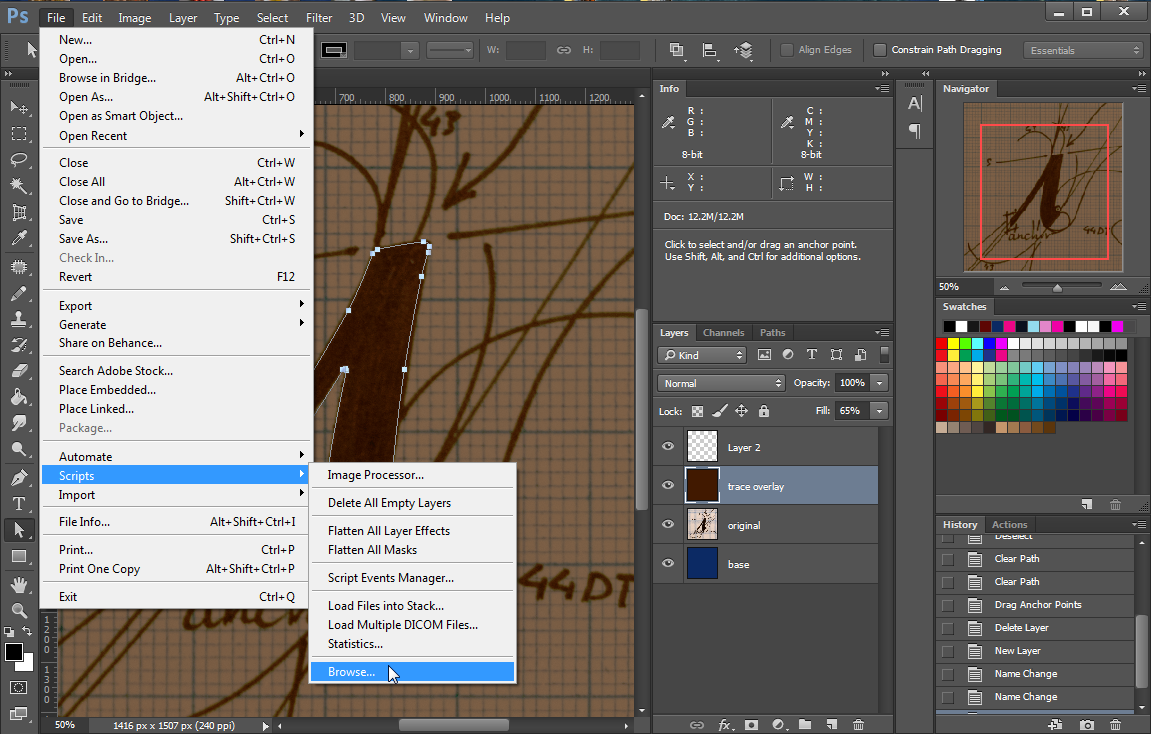Select the Rectangular Marquee tool
The image size is (1151, 734).
coord(19,134)
